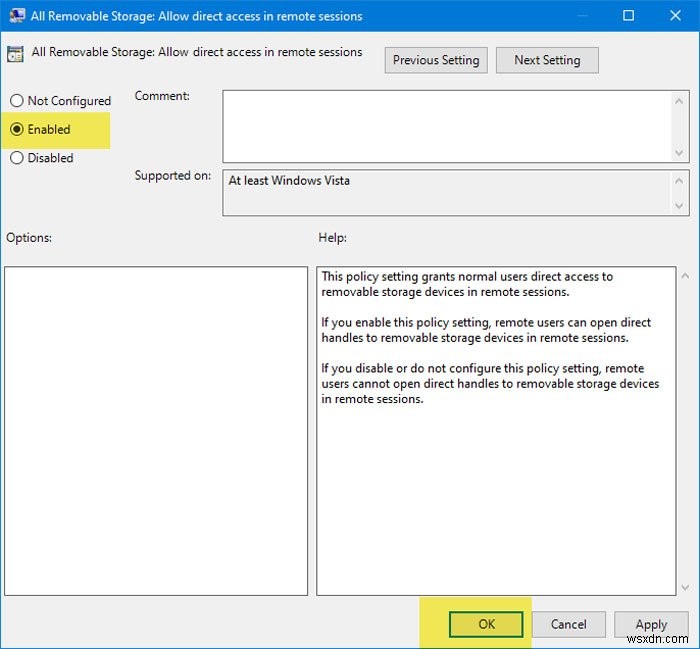Choose the Enabled radio button

[17, 129]
